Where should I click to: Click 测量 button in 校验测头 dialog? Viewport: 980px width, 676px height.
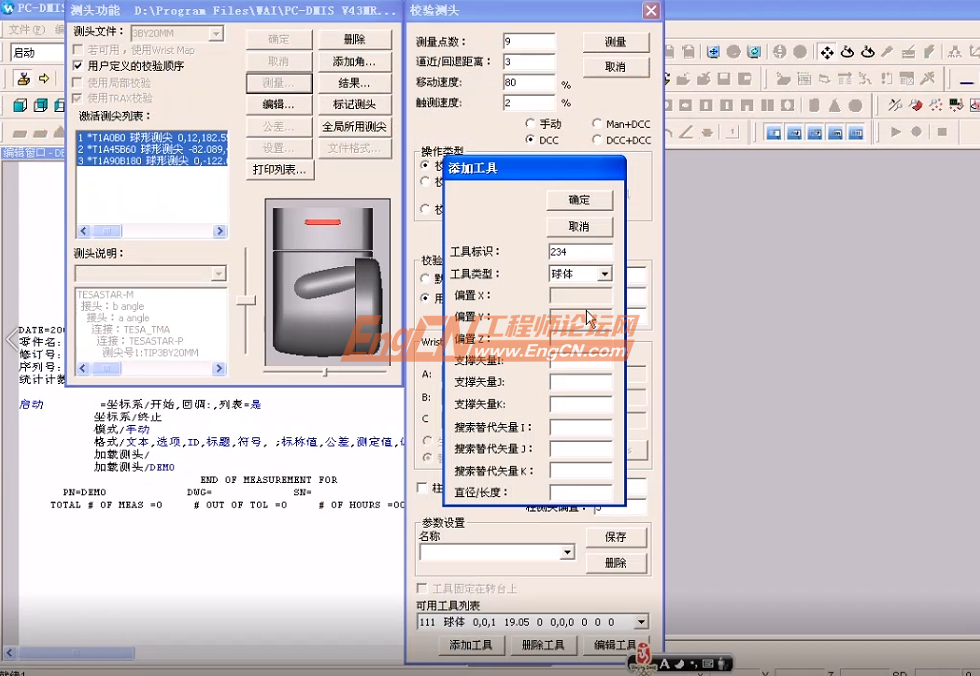(616, 42)
